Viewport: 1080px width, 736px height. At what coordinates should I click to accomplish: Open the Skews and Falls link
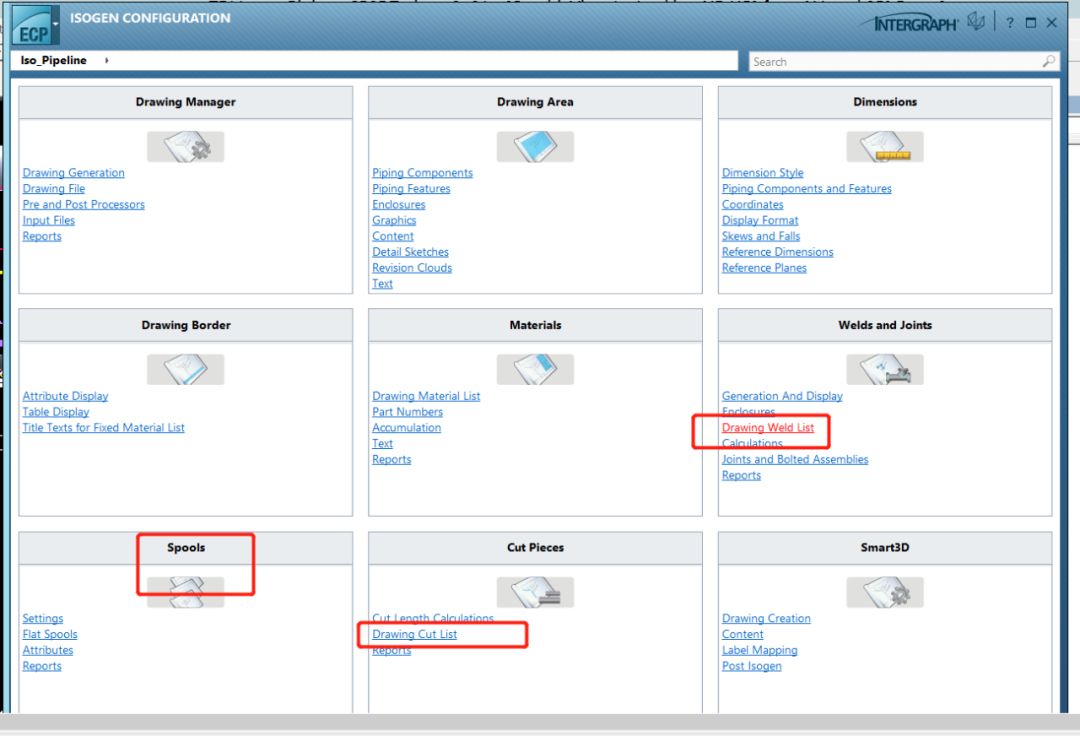click(x=761, y=236)
